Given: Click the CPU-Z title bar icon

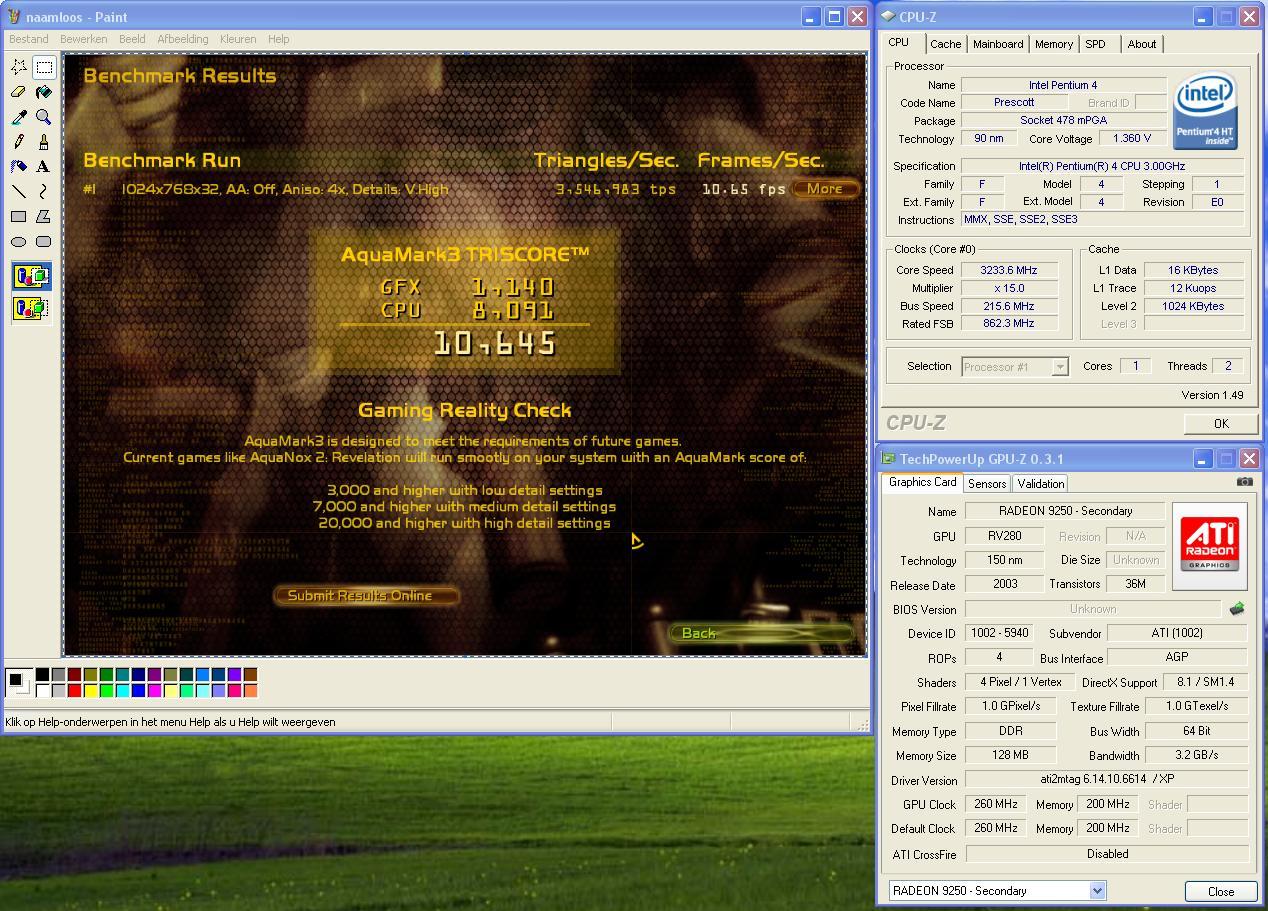Looking at the screenshot, I should click(888, 16).
